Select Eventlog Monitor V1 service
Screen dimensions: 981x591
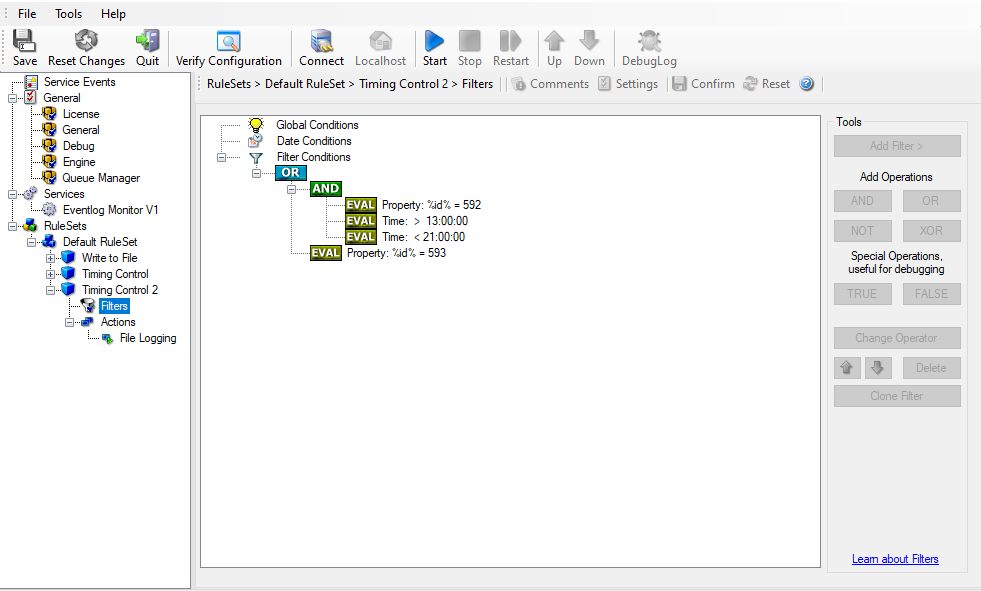click(110, 210)
